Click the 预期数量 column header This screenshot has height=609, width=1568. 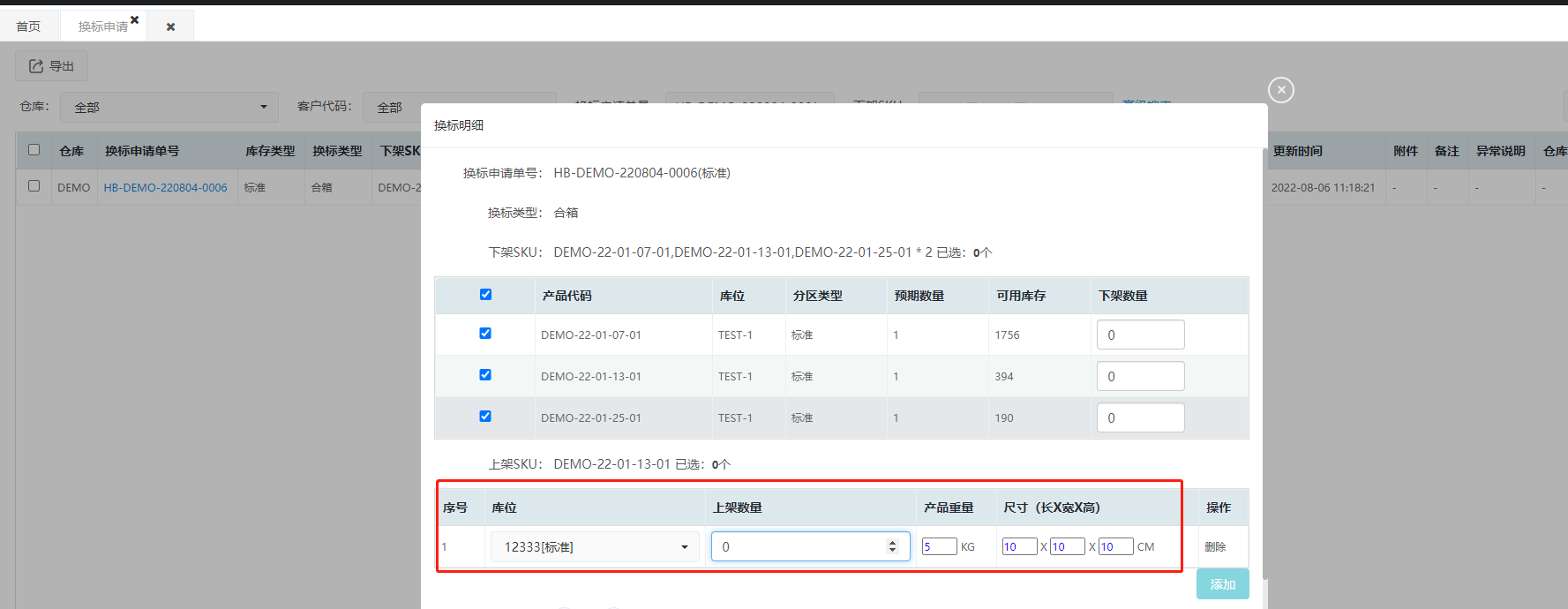pos(919,296)
